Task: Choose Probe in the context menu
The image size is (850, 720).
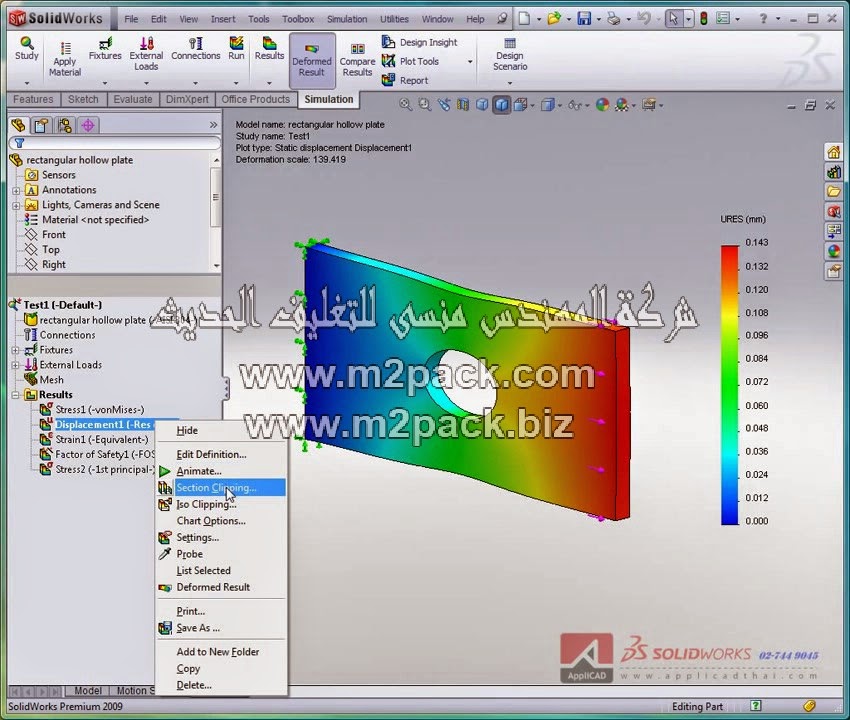Action: 221,554
